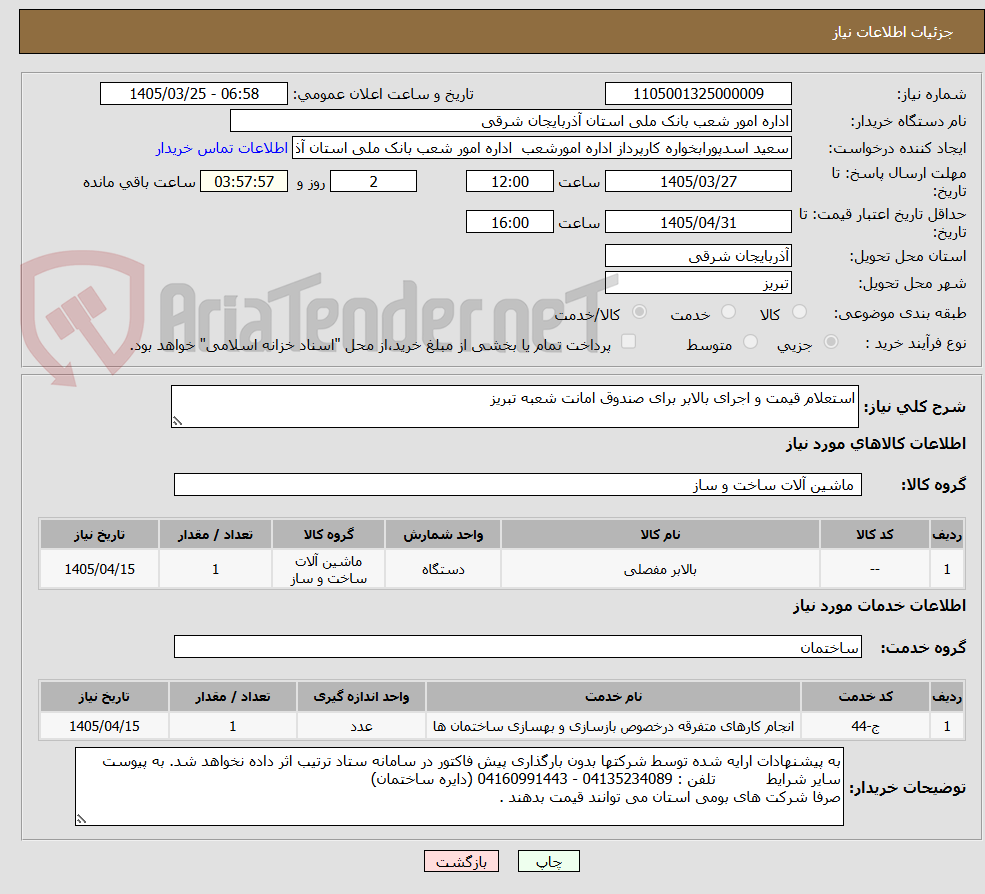Click the delivery province field آذربایجان شرقی
985x894 pixels.
698,256
